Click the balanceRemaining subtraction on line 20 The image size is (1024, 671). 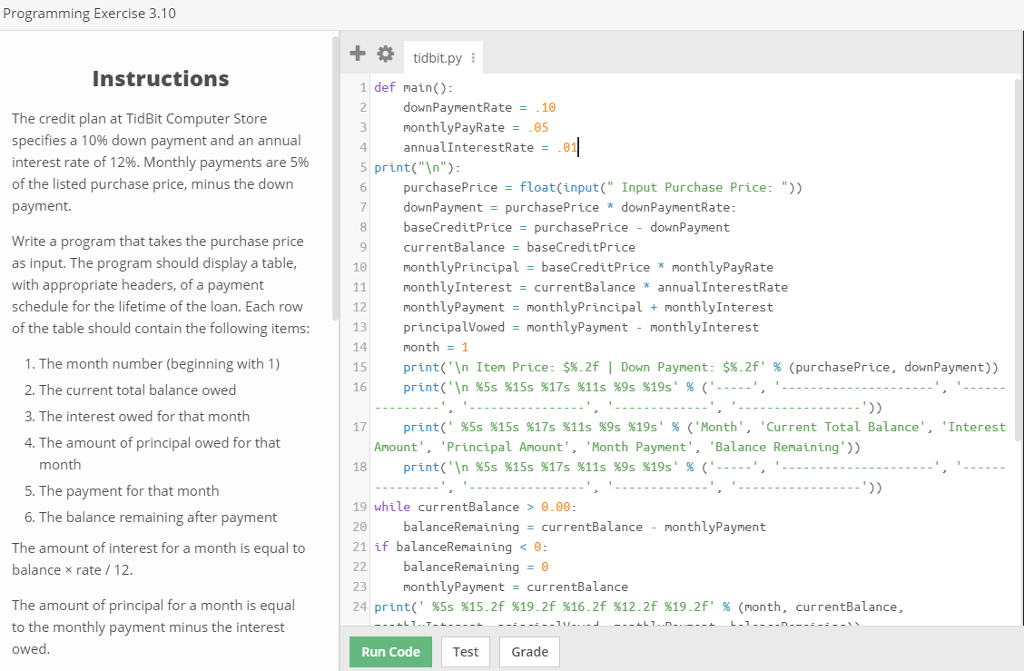click(x=584, y=527)
